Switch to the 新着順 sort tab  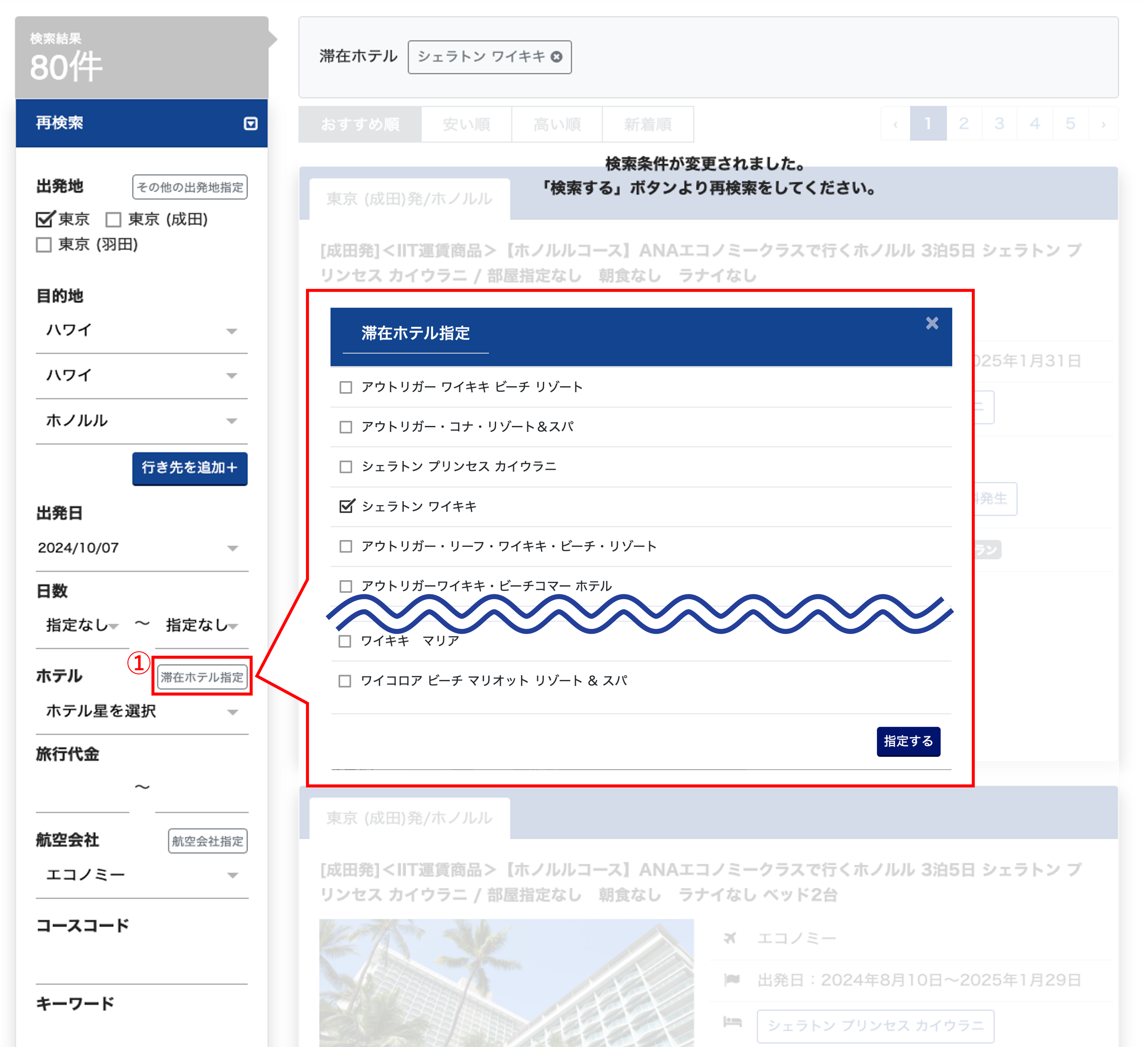[647, 124]
